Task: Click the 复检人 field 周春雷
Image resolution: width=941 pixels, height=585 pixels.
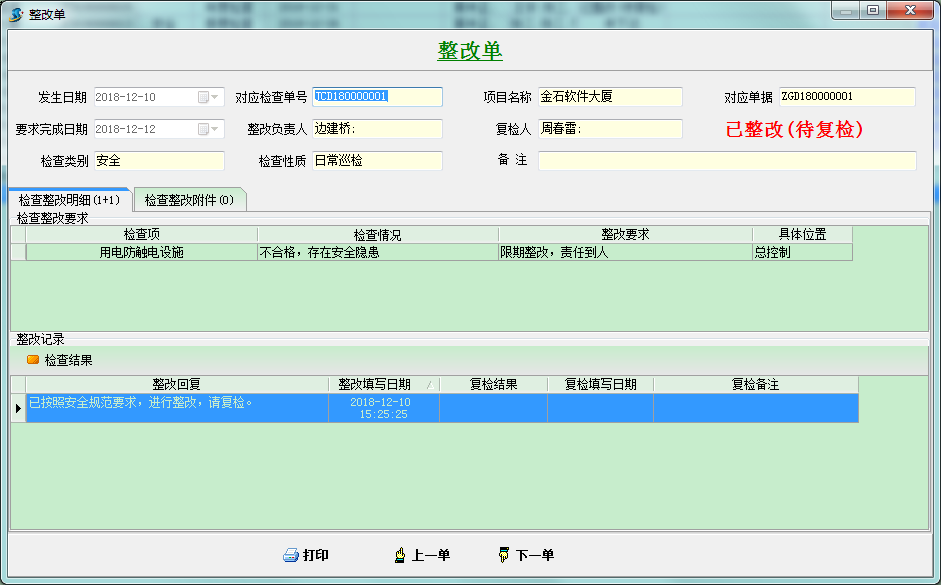Action: click(610, 128)
